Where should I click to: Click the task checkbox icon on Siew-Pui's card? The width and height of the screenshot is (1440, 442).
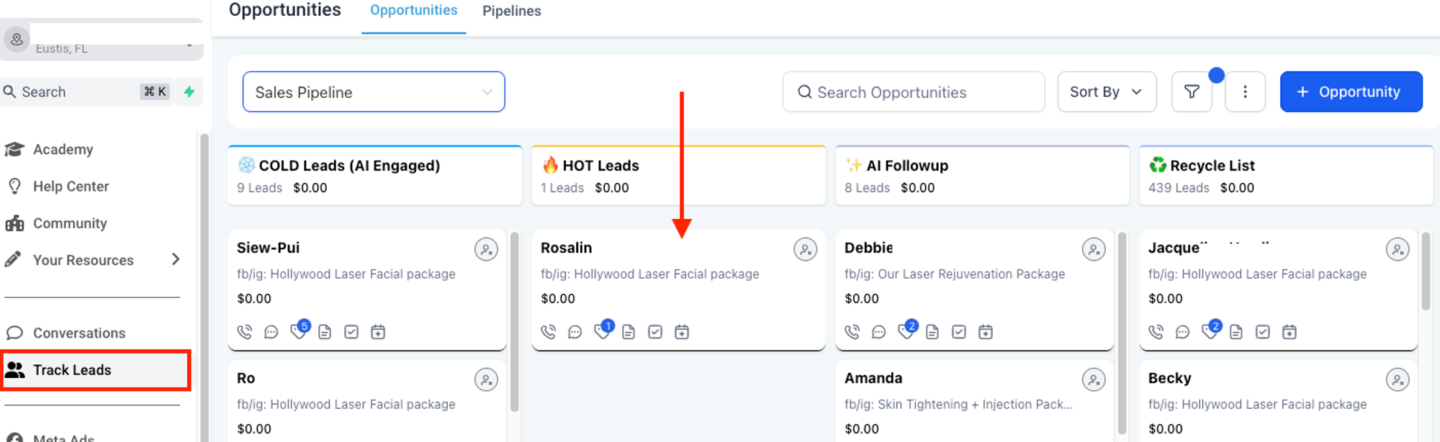351,332
